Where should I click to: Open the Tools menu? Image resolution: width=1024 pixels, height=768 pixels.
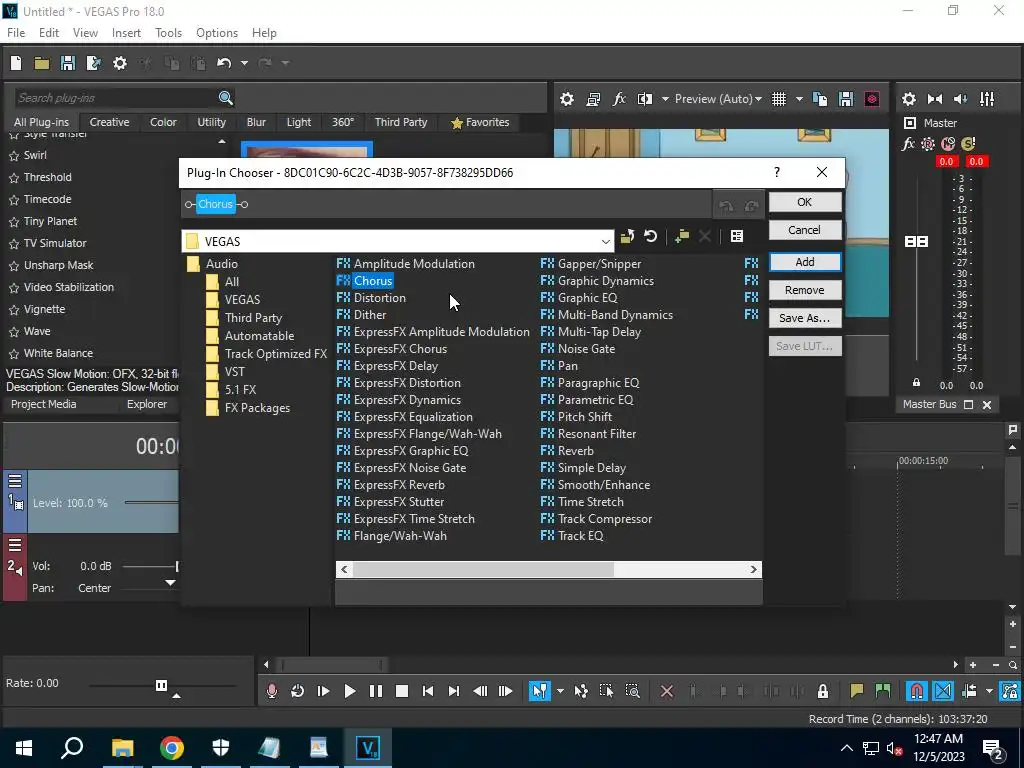168,33
